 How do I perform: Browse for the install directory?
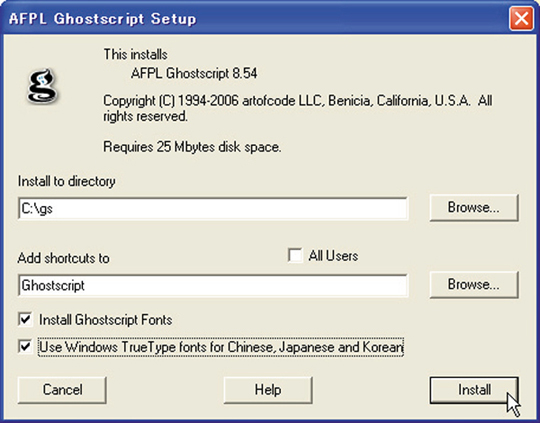point(474,207)
